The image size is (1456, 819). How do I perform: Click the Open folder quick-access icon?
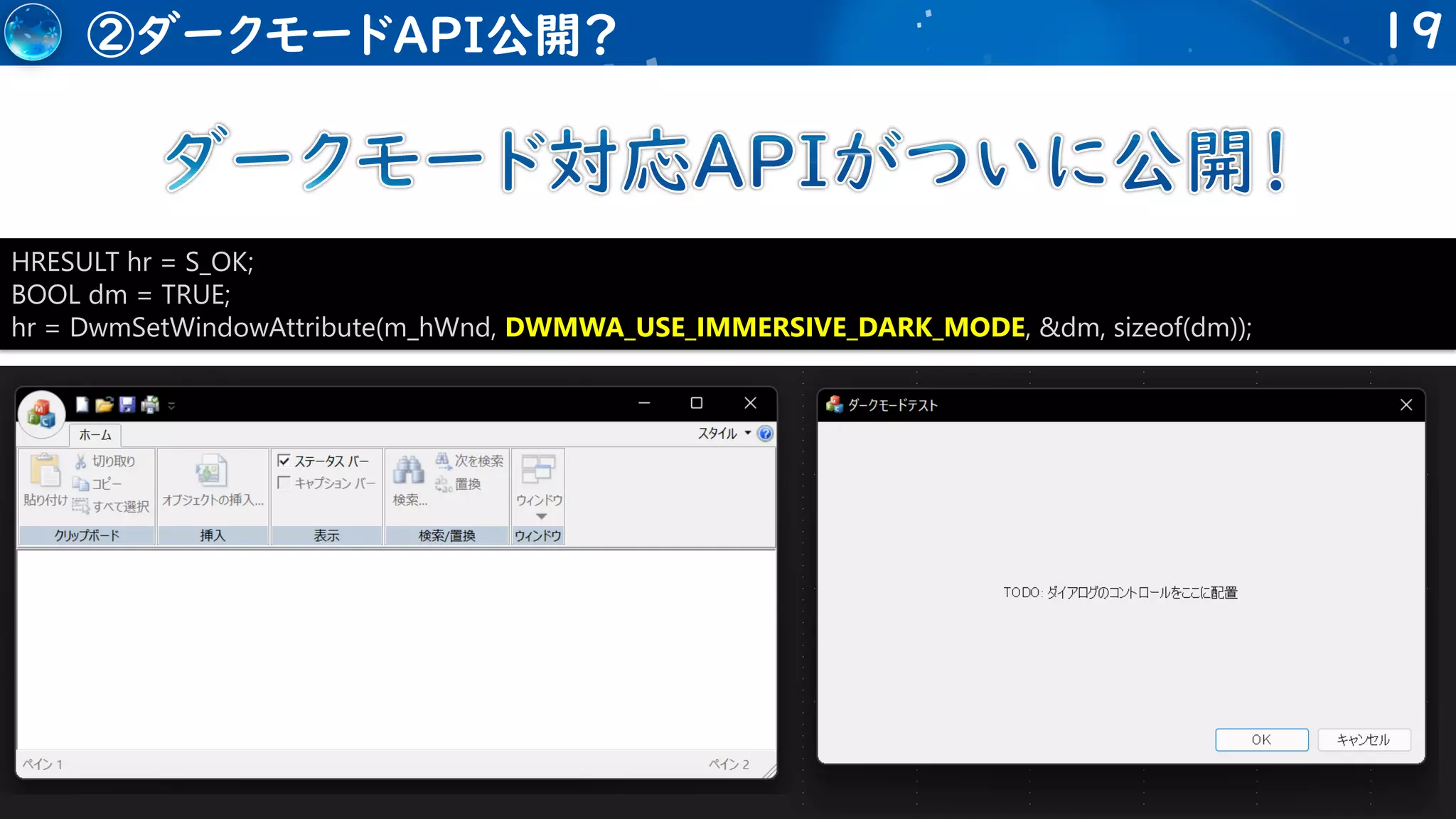[x=105, y=405]
